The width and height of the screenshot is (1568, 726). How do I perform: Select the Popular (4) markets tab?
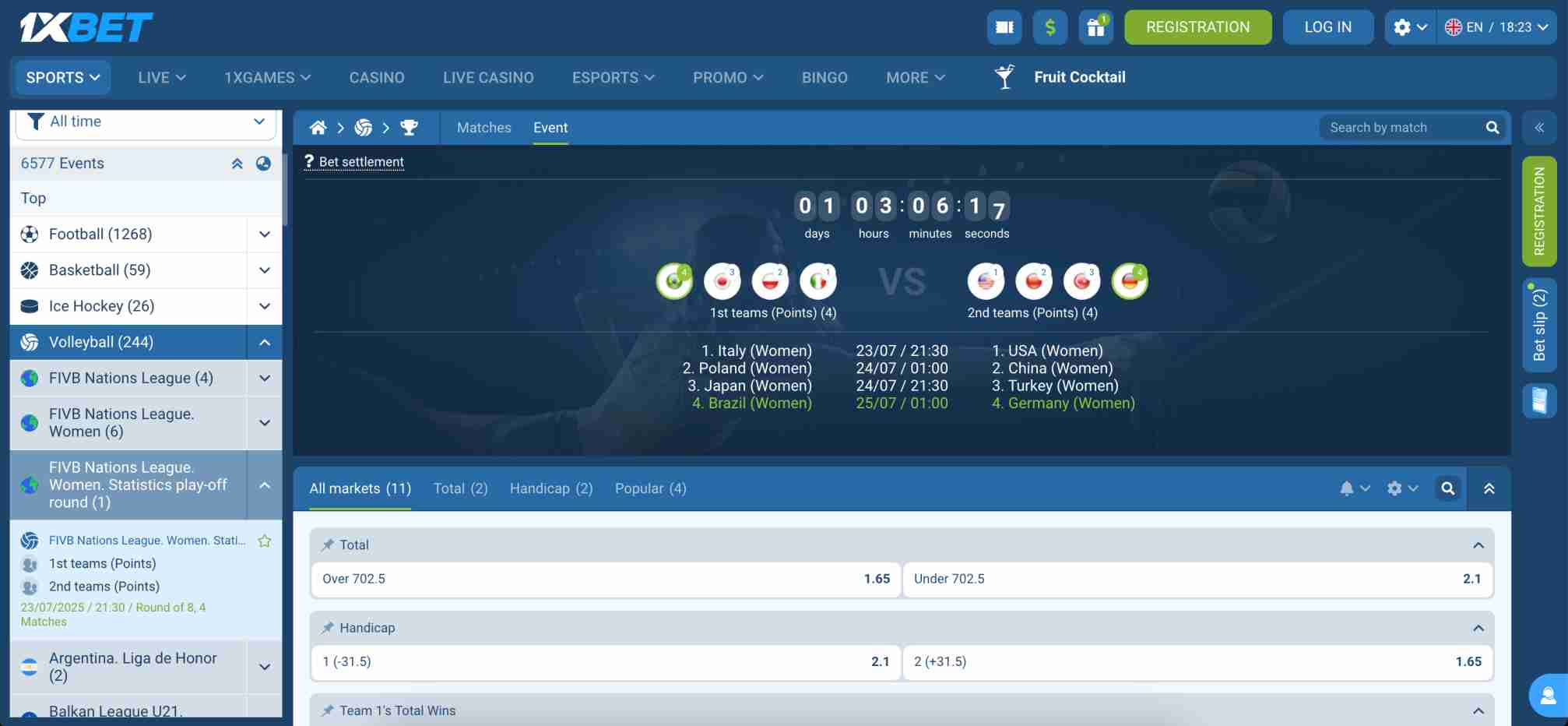pyautogui.click(x=651, y=488)
